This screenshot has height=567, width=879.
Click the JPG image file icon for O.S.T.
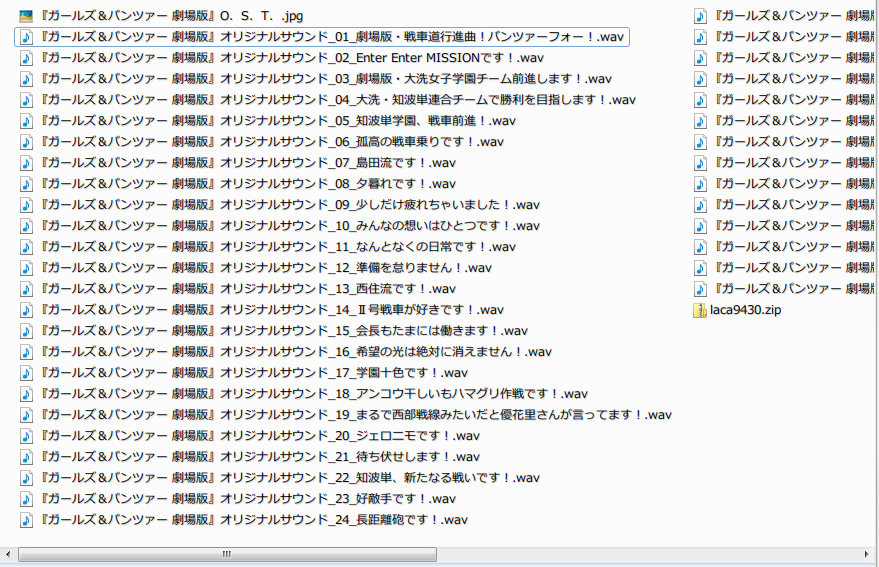coord(26,16)
